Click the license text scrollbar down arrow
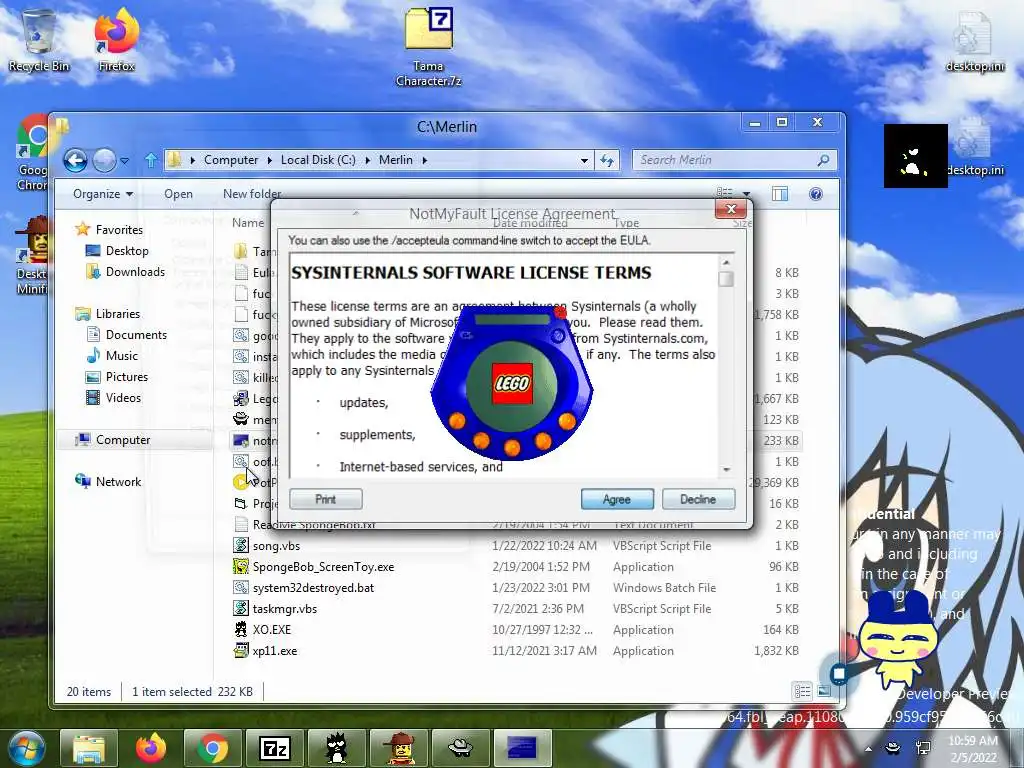1024x768 pixels. (x=726, y=470)
